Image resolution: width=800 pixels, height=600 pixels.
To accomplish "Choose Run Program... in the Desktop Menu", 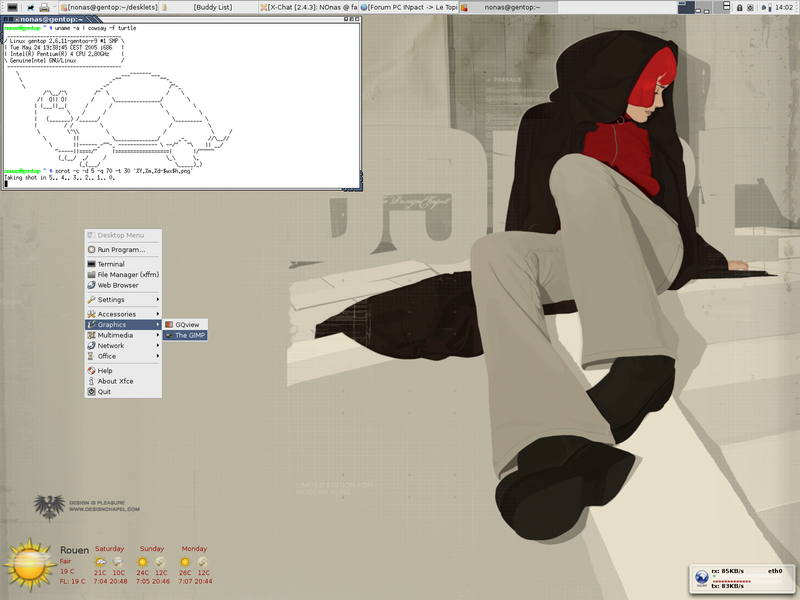I will tap(123, 249).
